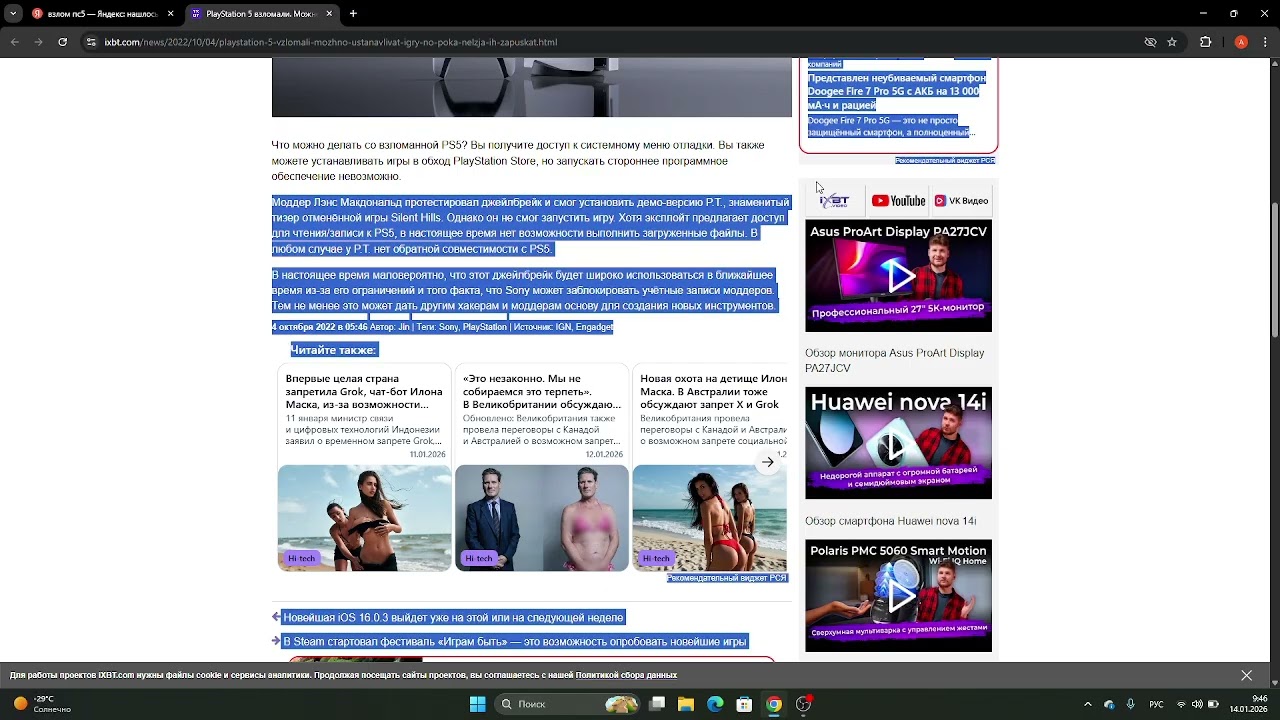Open the 'Обзор смартфона Huawei nova 14i' caption

[891, 521]
